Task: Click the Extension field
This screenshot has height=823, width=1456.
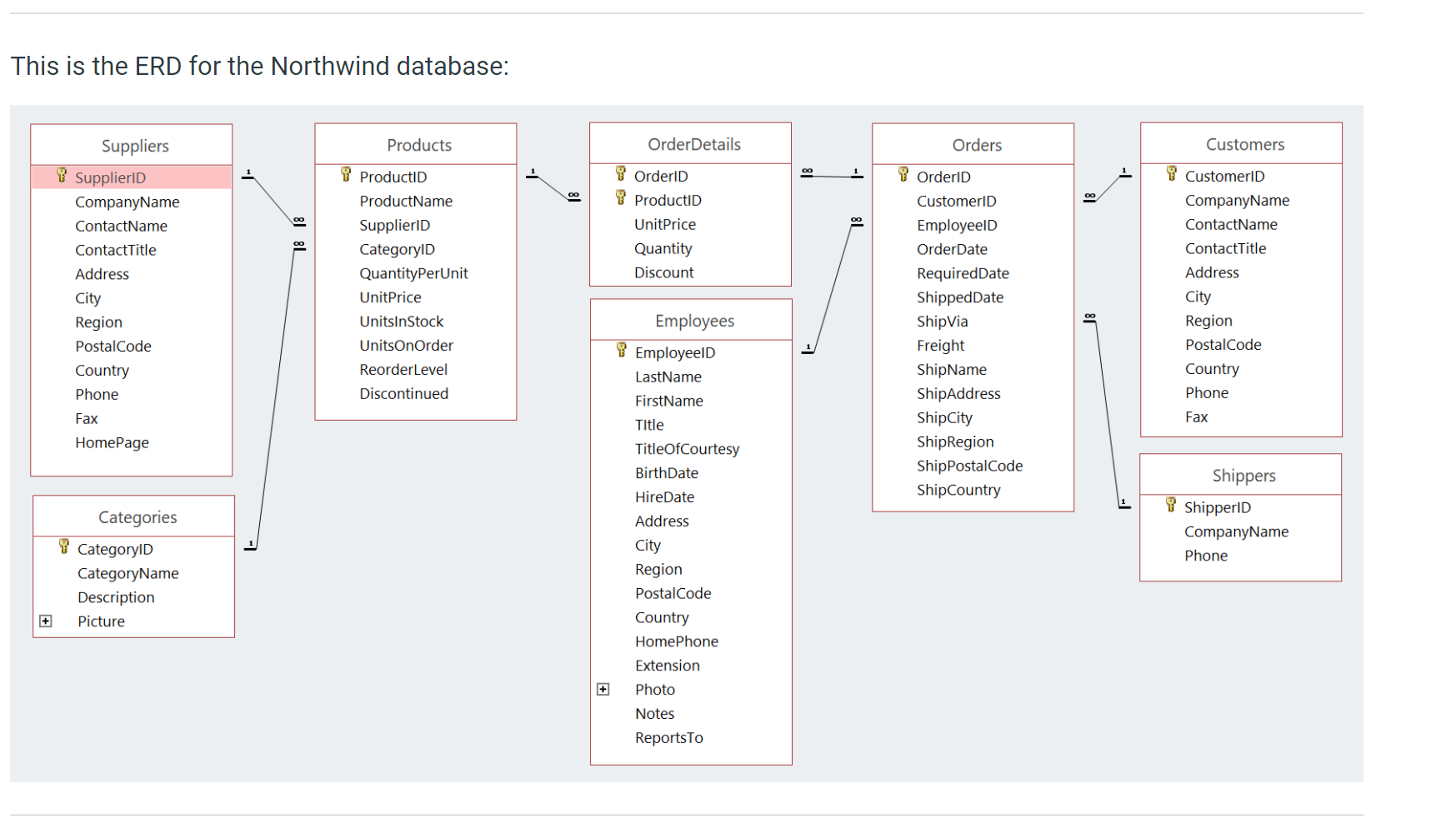Action: point(668,666)
